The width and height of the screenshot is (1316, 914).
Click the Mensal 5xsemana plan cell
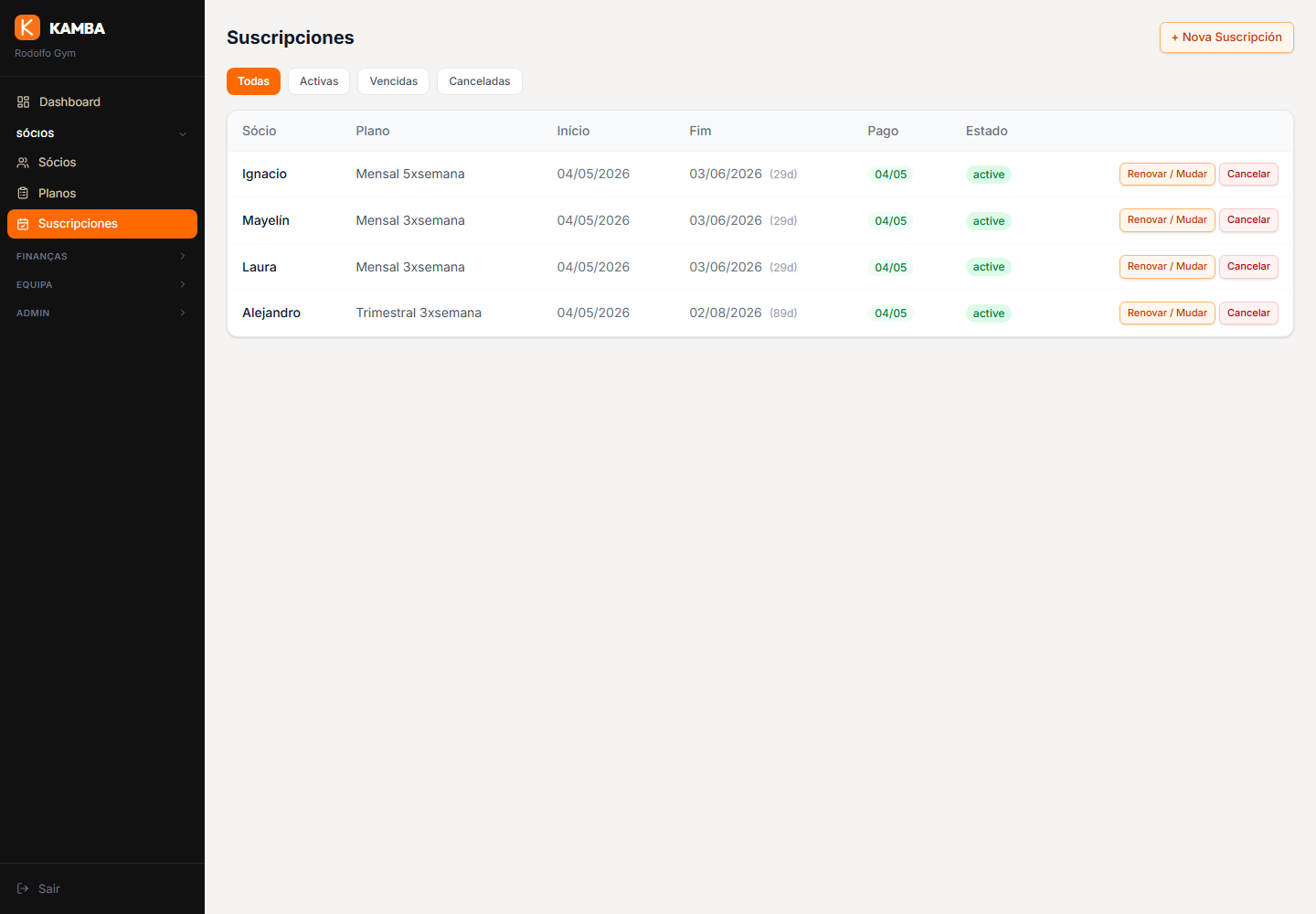[410, 175]
